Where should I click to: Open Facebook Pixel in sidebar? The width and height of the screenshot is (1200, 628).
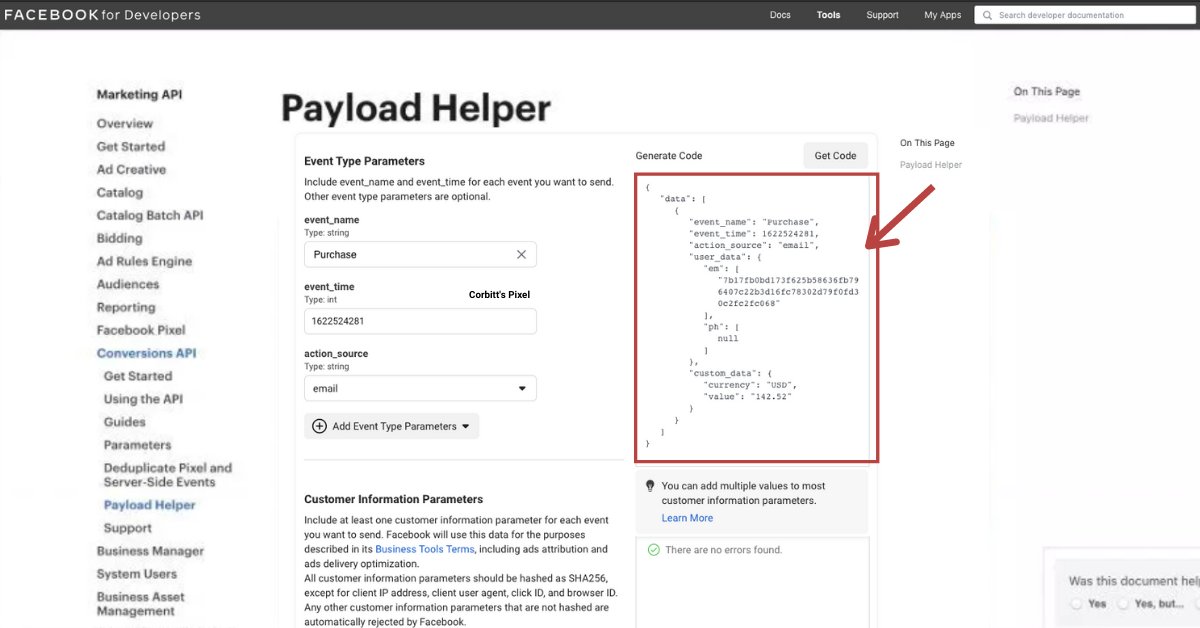(141, 331)
